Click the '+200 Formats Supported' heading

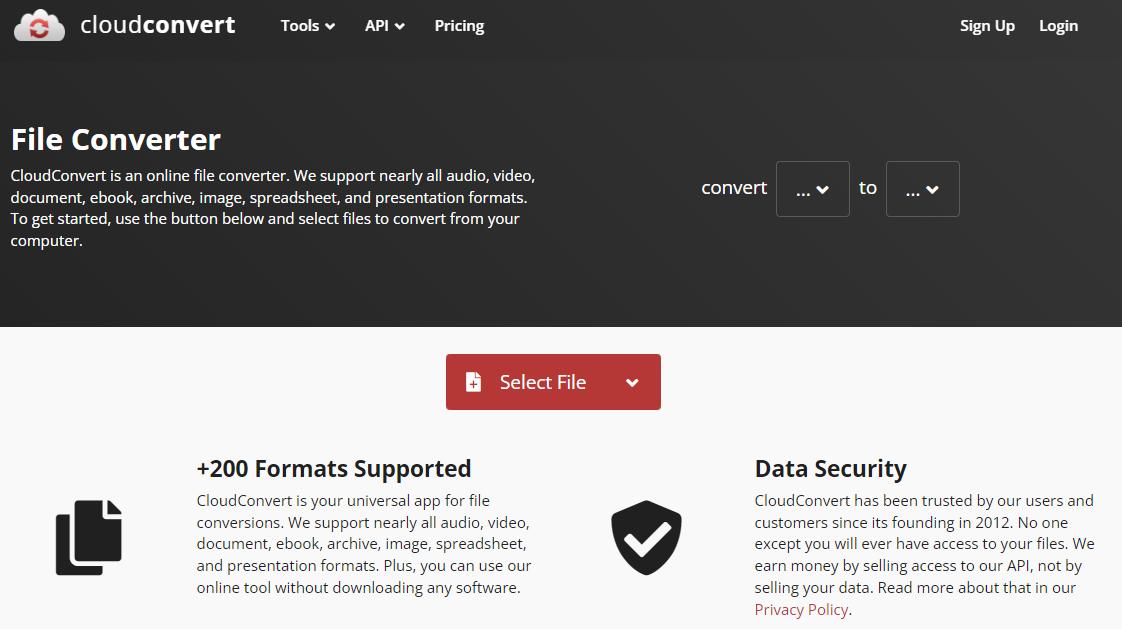333,469
